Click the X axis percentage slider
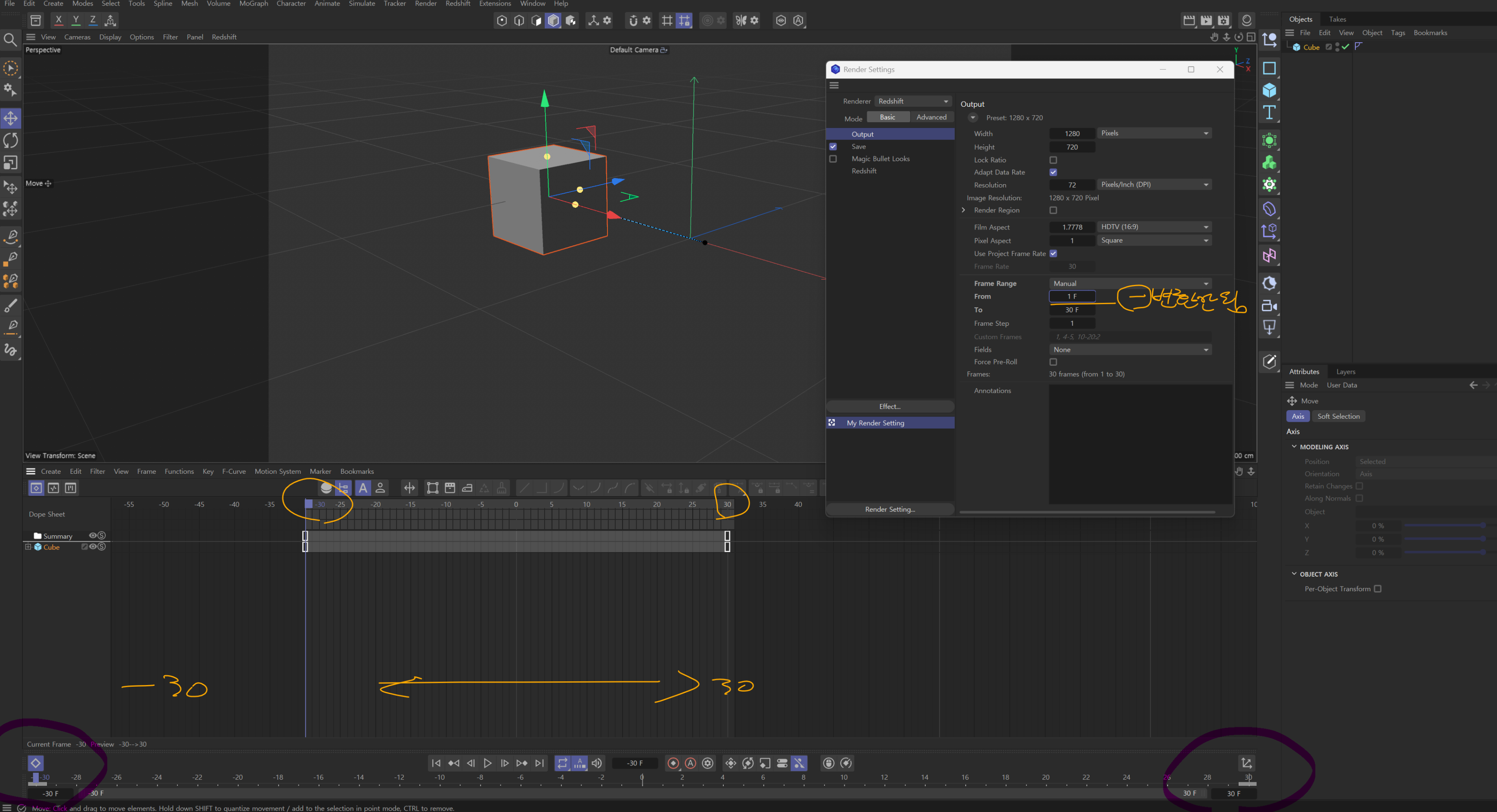The width and height of the screenshot is (1497, 812). click(x=1444, y=526)
